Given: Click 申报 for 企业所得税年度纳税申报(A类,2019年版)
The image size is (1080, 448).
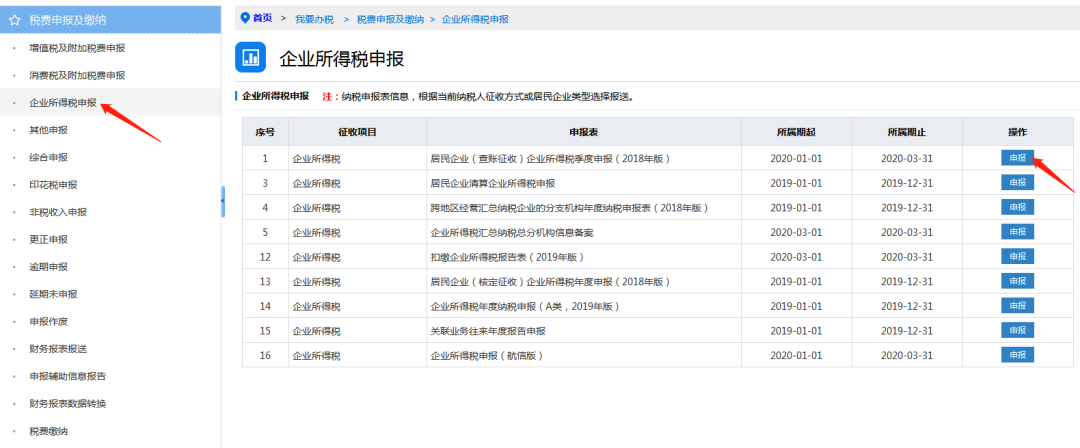Looking at the screenshot, I should click(x=1017, y=306).
